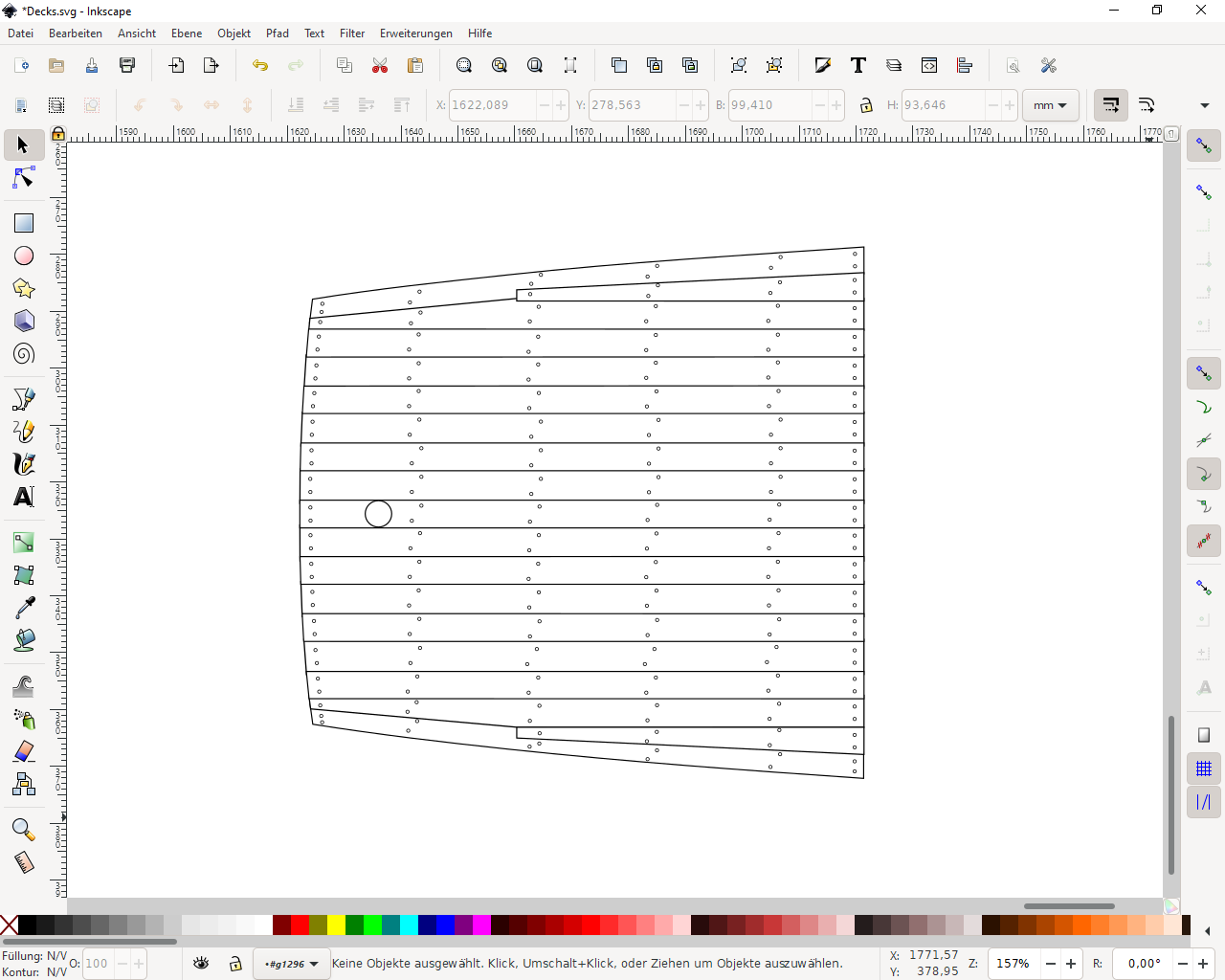Expand the tool controls overflow arrow
This screenshot has height=980, width=1225.
point(1205,105)
